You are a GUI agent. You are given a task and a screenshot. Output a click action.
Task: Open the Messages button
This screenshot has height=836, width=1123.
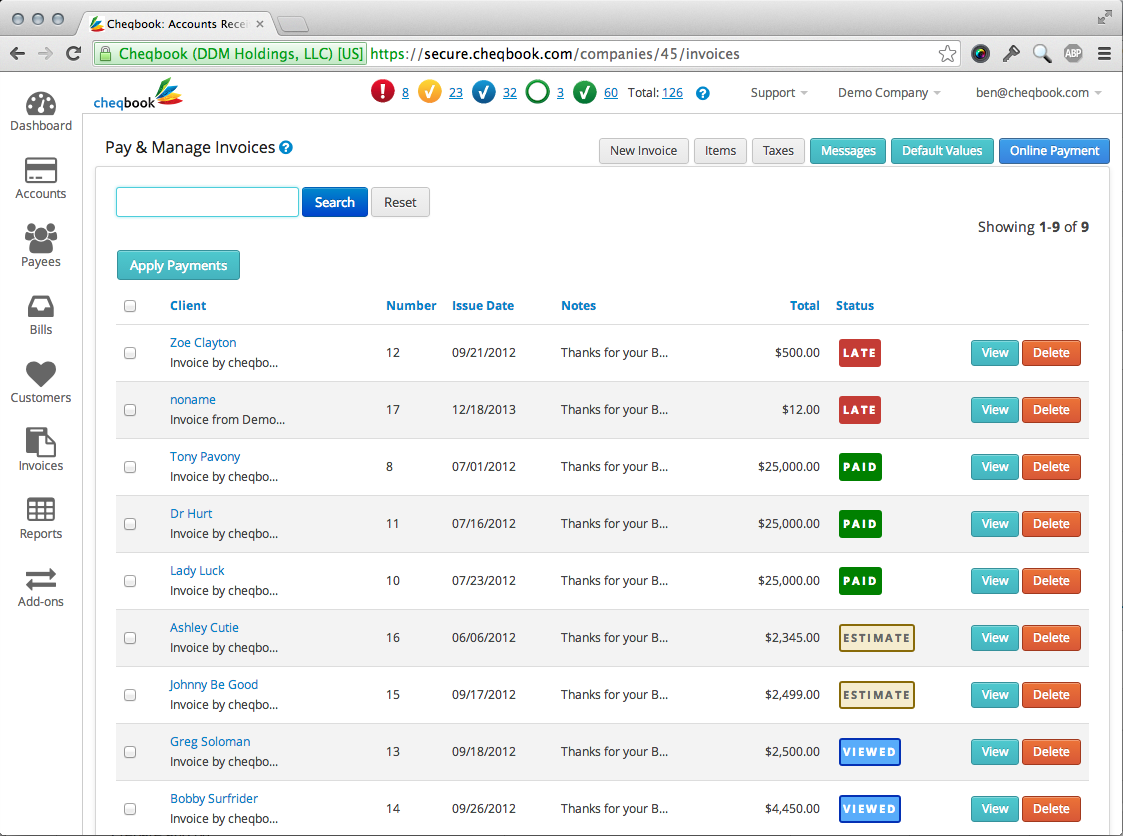pos(848,151)
